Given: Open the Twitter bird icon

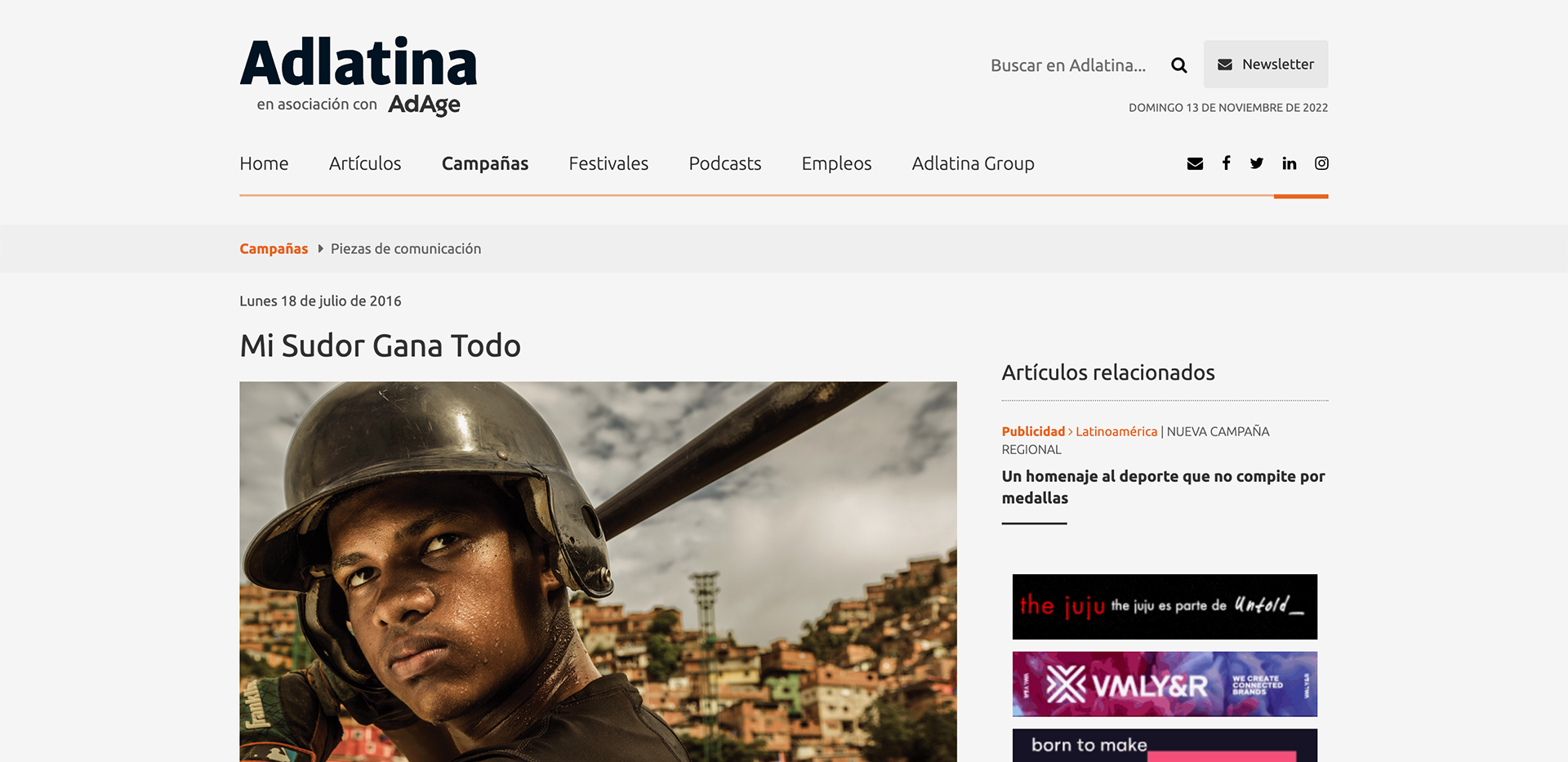Looking at the screenshot, I should click(1257, 163).
